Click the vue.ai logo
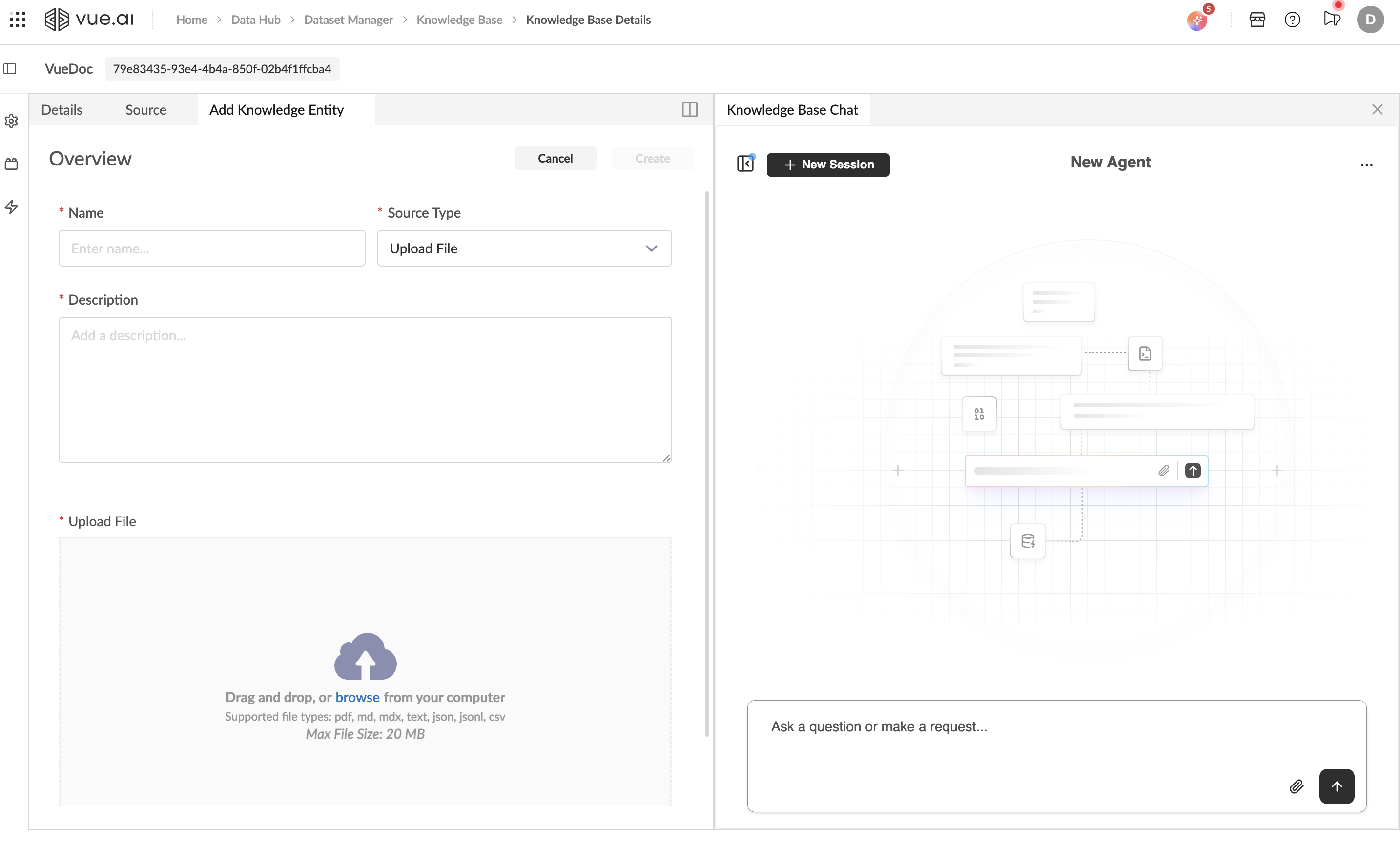This screenshot has height=868, width=1400. click(x=89, y=20)
